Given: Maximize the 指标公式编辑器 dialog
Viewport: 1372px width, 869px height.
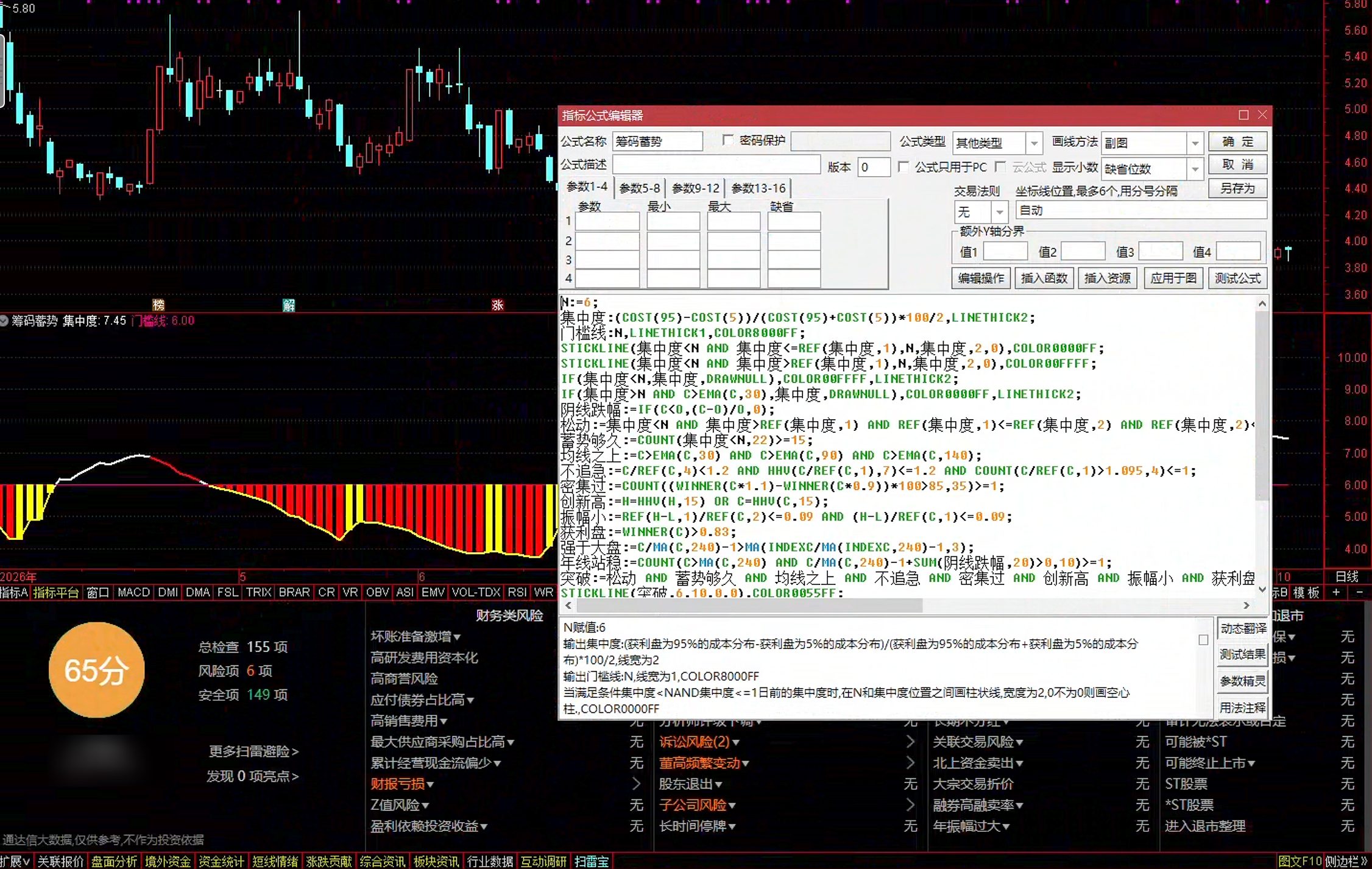Looking at the screenshot, I should tap(1243, 115).
